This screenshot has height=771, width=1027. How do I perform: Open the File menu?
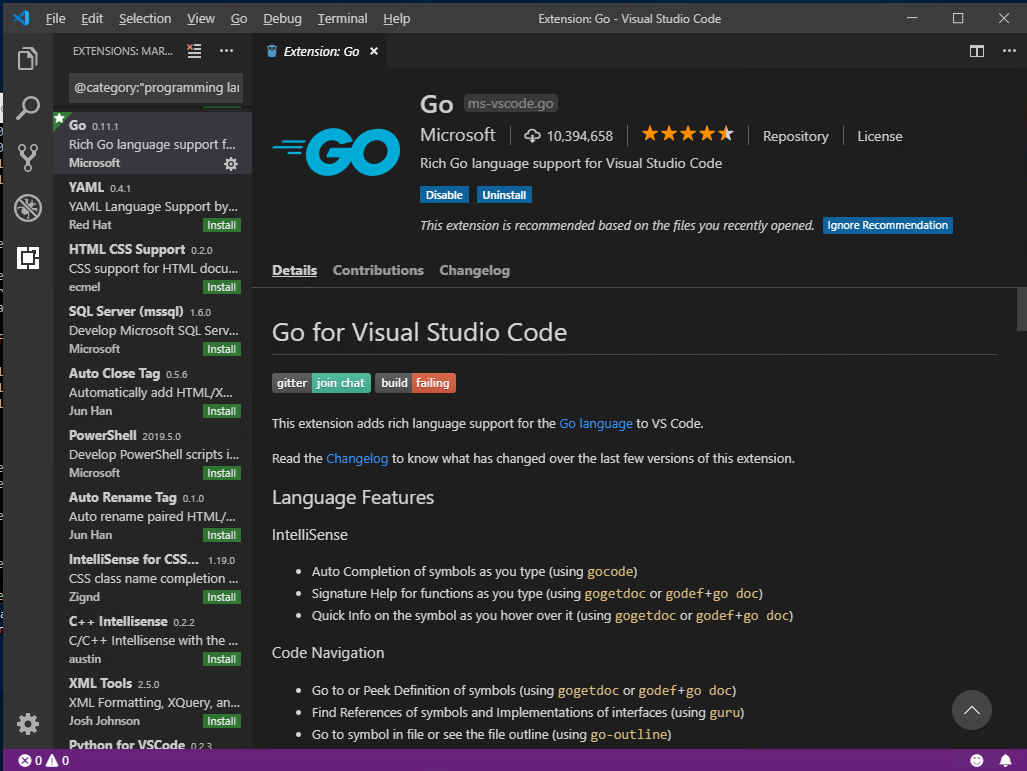coord(55,18)
